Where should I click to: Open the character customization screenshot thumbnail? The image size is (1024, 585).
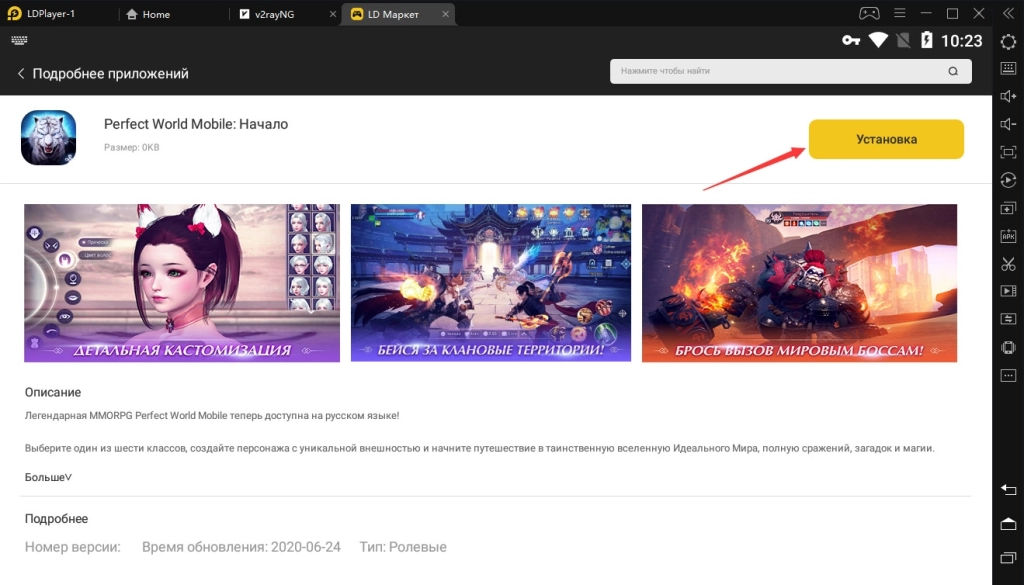point(182,283)
